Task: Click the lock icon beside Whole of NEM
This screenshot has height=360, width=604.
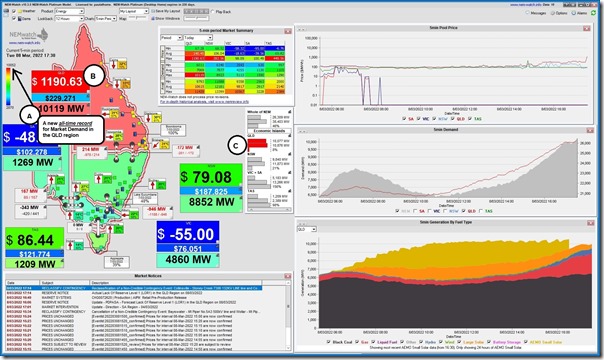Action: tap(289, 112)
